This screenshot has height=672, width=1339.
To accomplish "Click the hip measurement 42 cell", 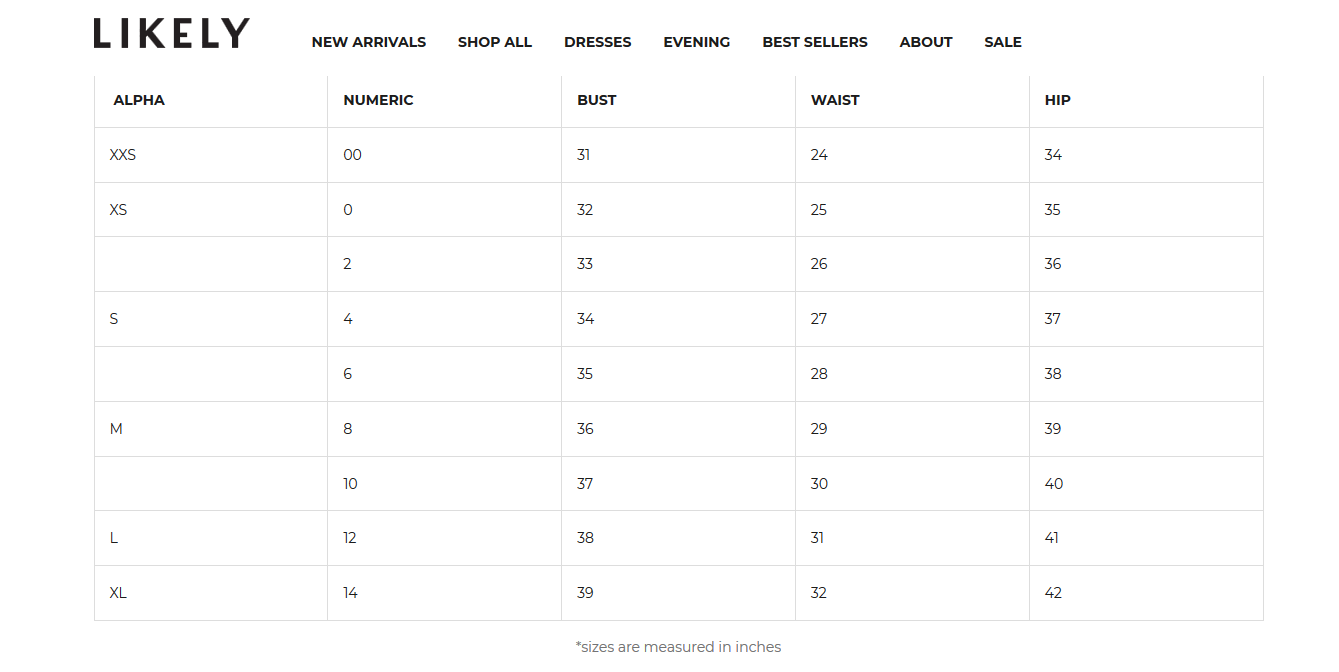I will tap(1053, 593).
